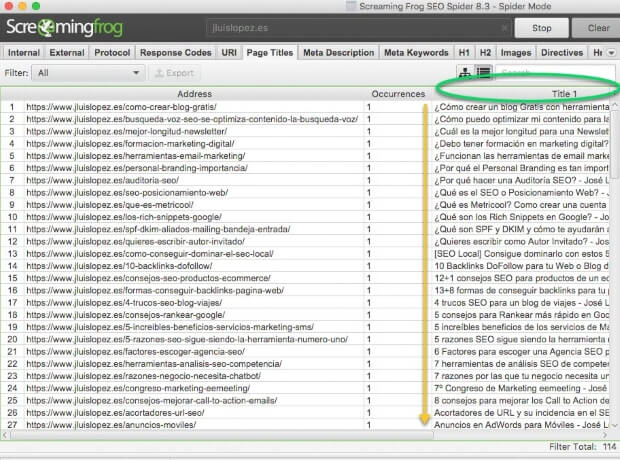Click the Clear button
620x460 pixels.
pyautogui.click(x=596, y=28)
